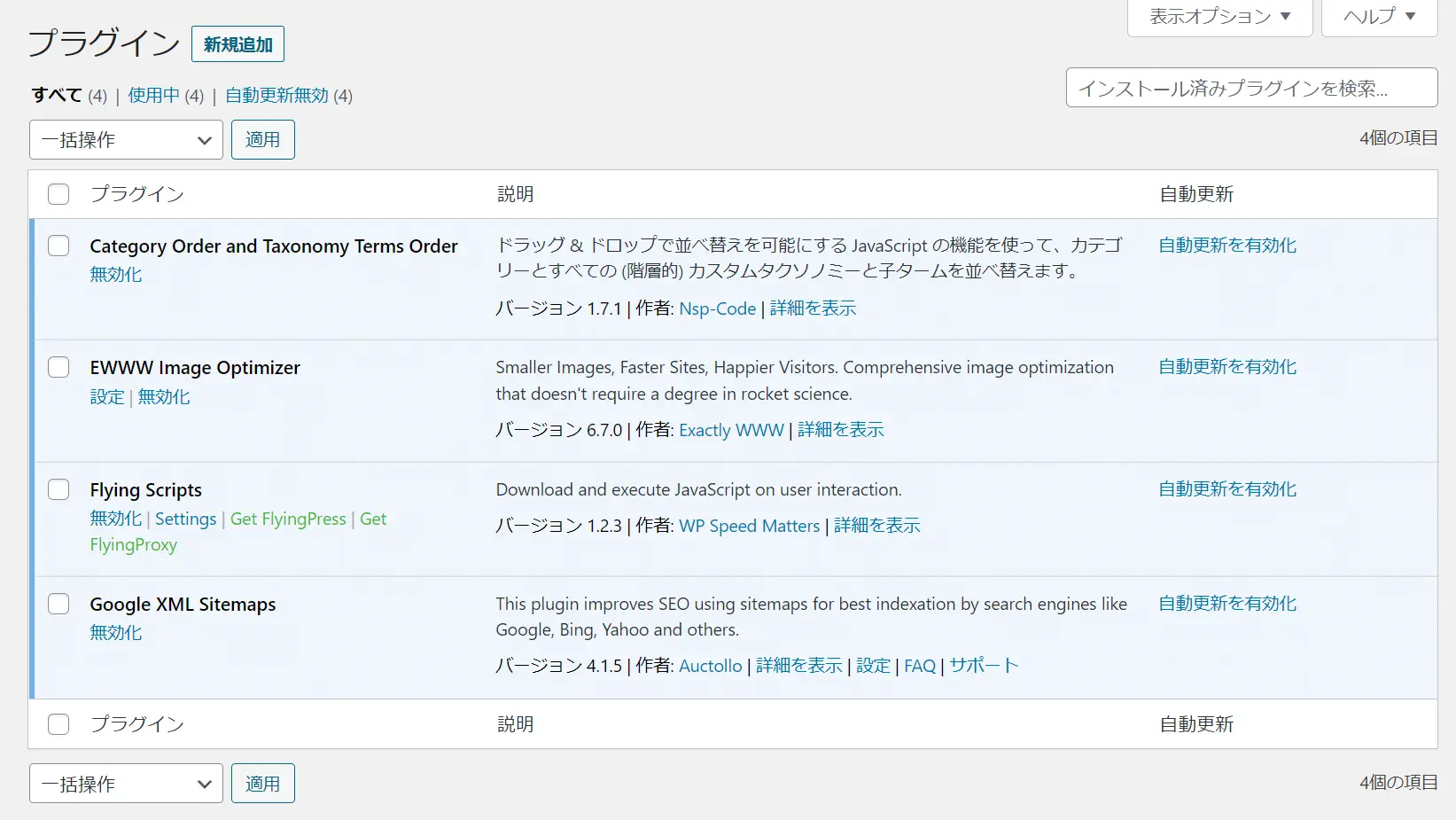
Task: Expand the ヘルプ help panel
Action: [x=1379, y=17]
